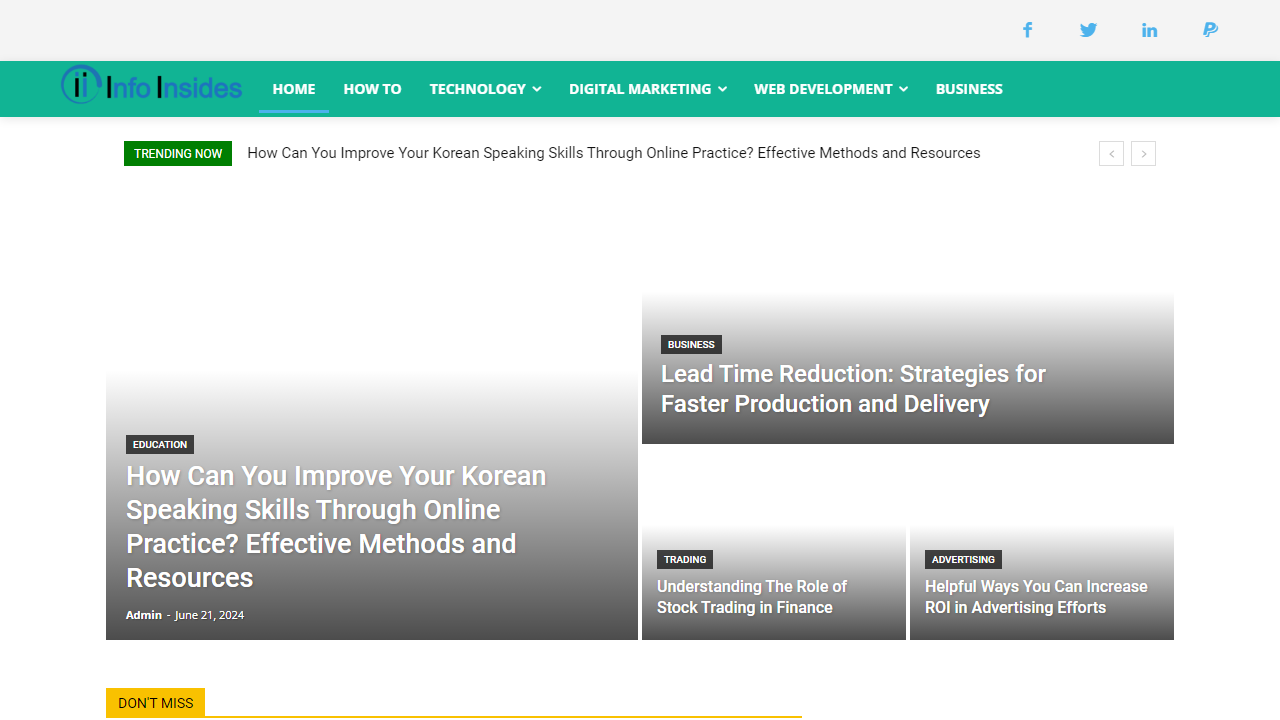Open the Facebook social icon
Viewport: 1280px width, 720px height.
click(1027, 30)
